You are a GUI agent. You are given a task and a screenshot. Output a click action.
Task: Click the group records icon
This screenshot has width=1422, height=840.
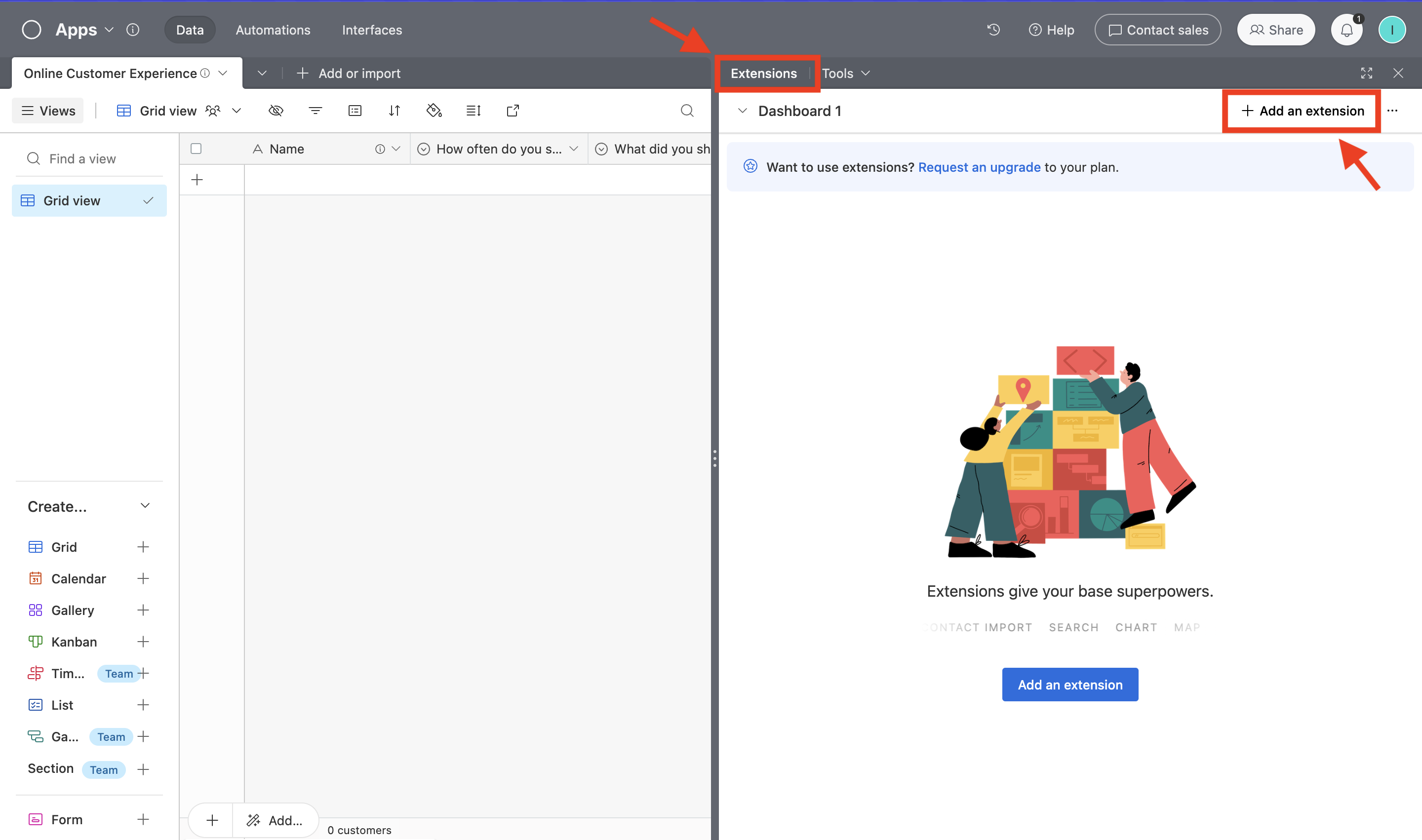click(355, 111)
